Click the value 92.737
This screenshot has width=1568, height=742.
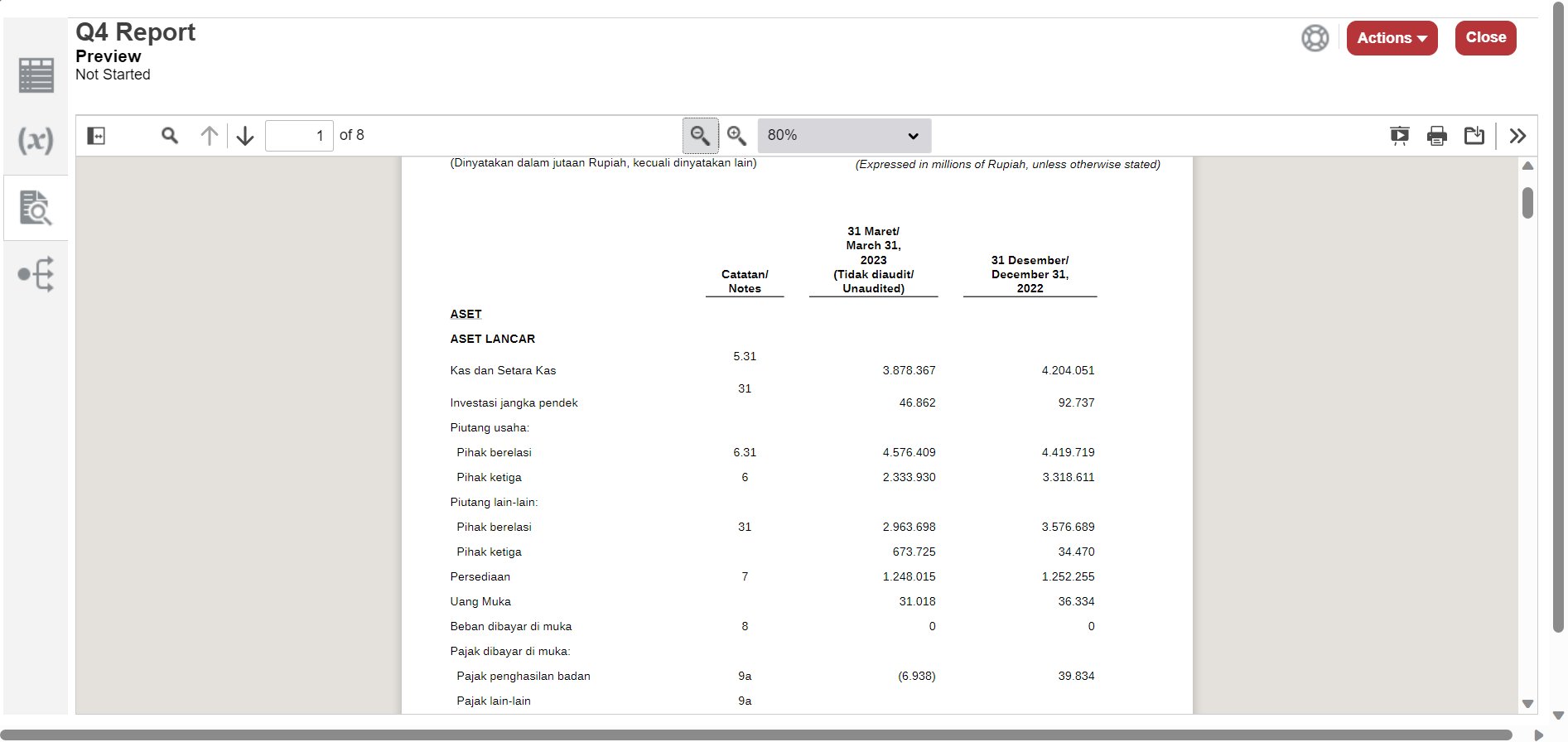click(x=1076, y=403)
